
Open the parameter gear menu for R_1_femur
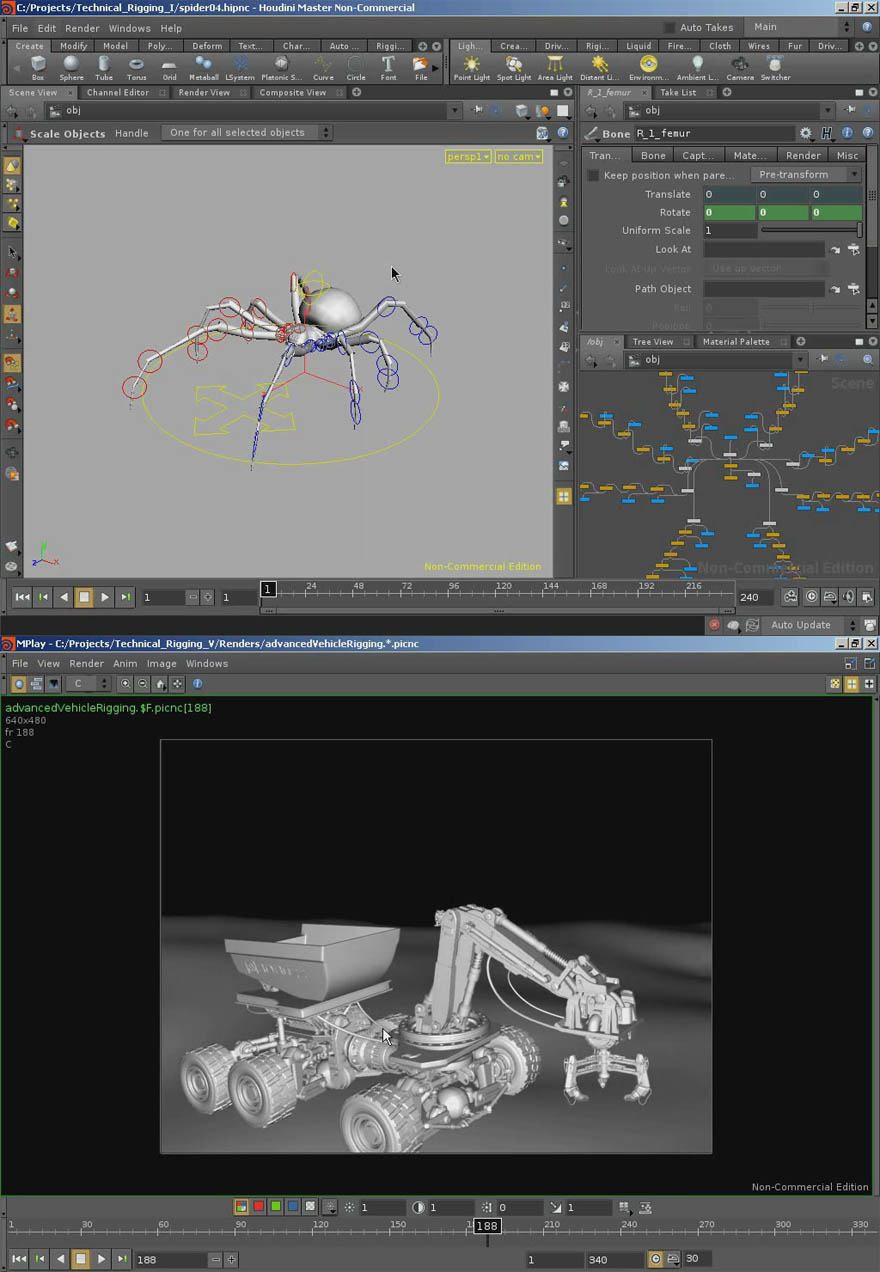pyautogui.click(x=806, y=133)
